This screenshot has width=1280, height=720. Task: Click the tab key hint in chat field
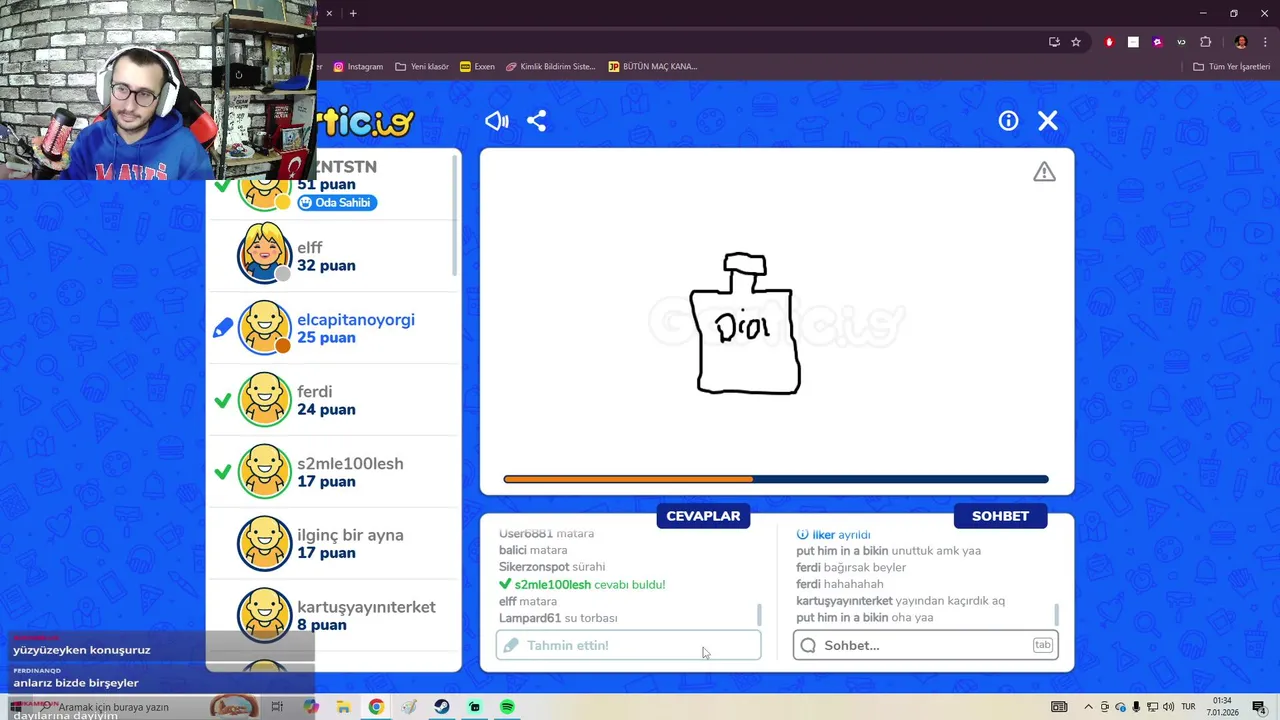(x=1042, y=645)
